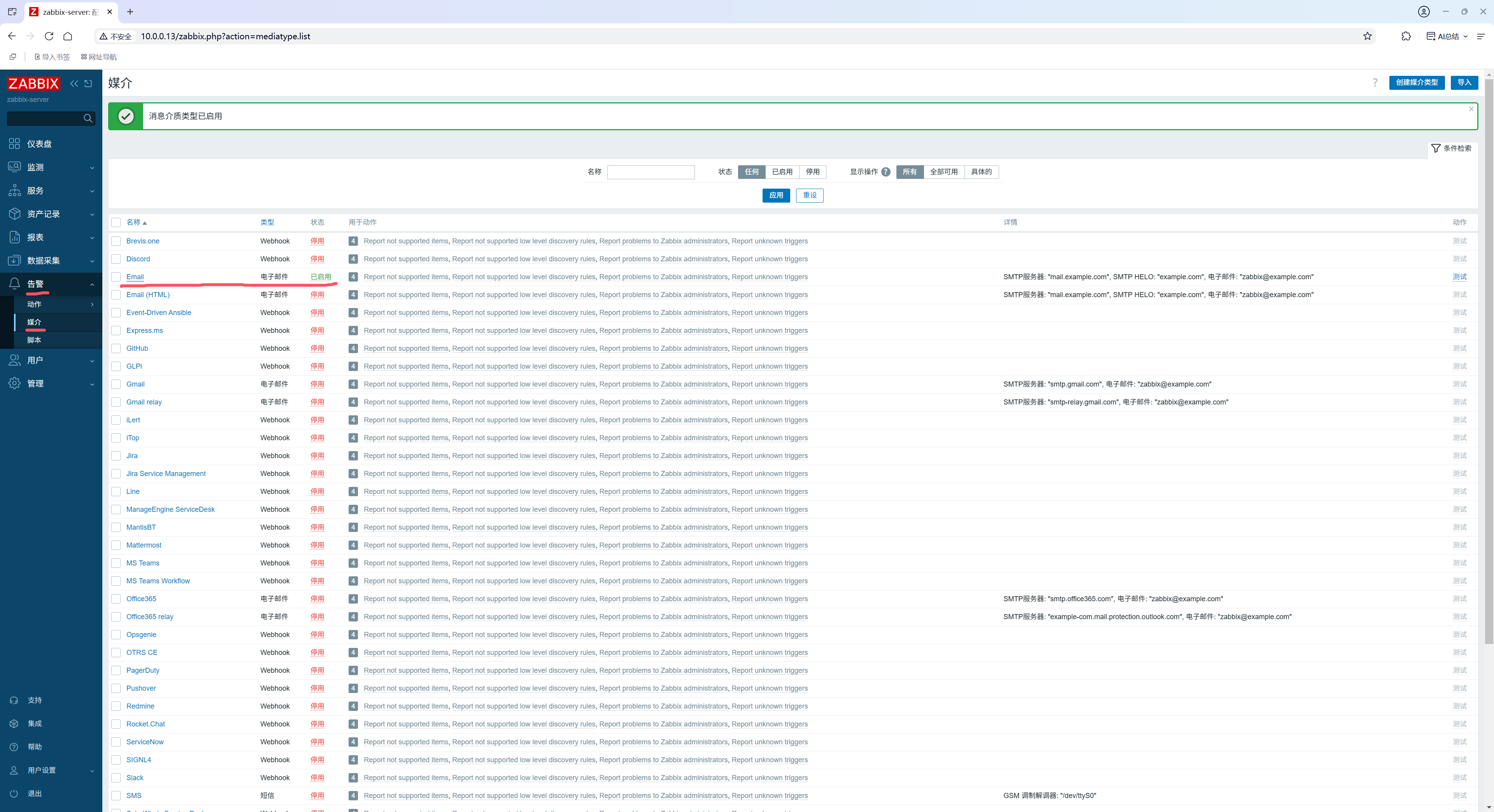Click the 名称 filter input field
The width and height of the screenshot is (1494, 812).
point(651,172)
